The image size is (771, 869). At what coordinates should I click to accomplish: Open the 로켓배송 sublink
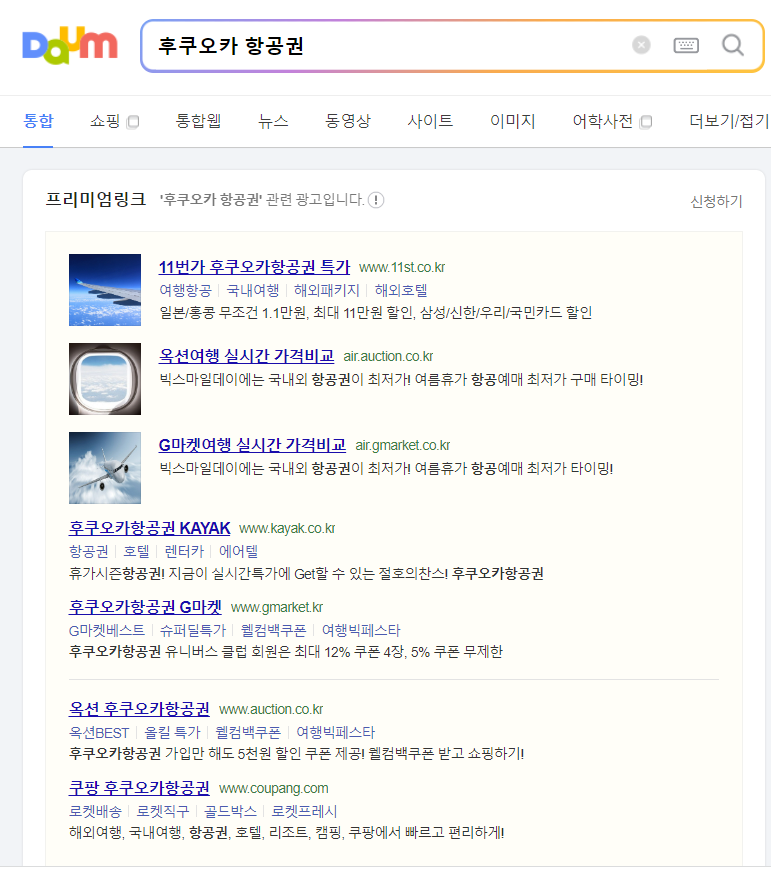coord(95,811)
